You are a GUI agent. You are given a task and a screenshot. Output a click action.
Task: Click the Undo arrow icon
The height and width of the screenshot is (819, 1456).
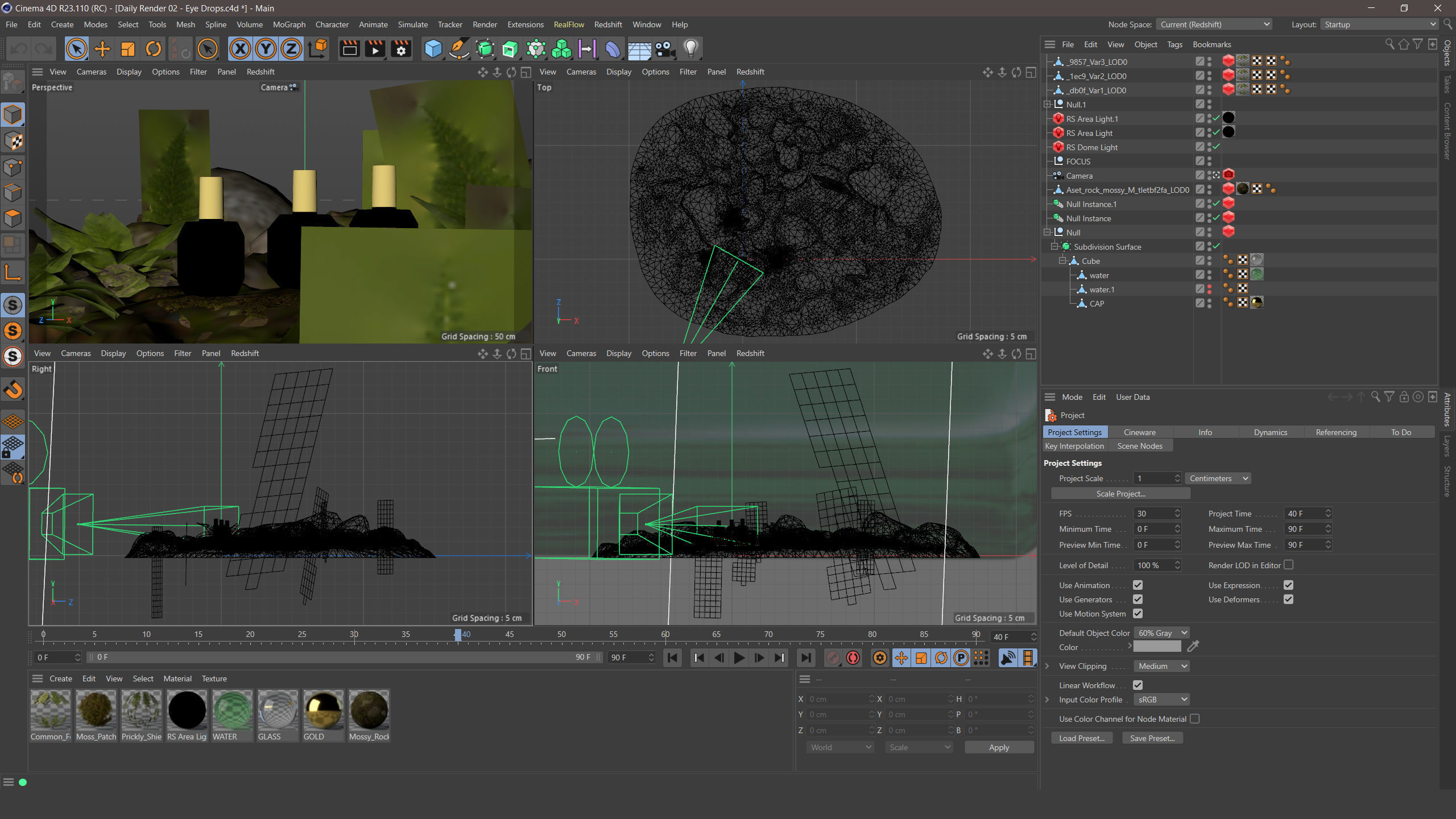tap(20, 49)
